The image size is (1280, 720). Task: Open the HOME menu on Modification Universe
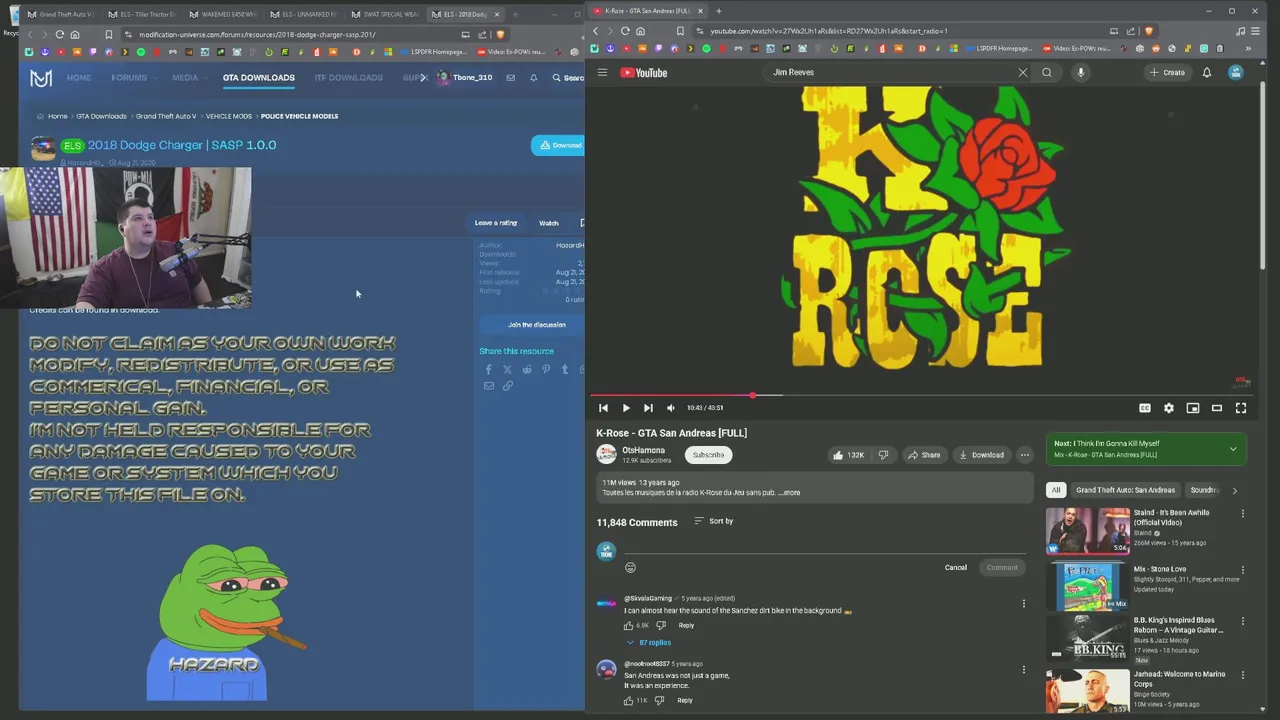(x=79, y=78)
